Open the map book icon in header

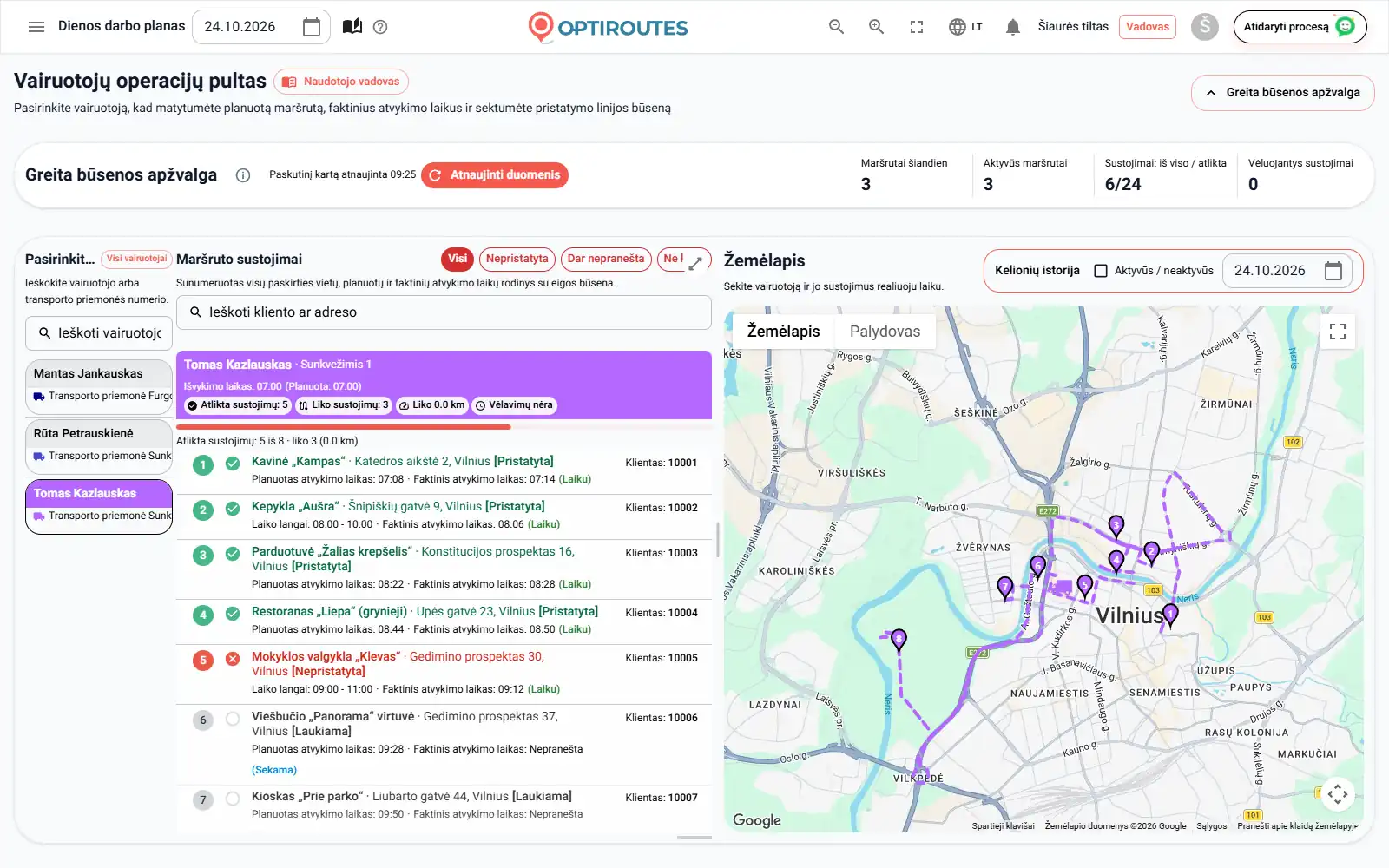[x=352, y=27]
